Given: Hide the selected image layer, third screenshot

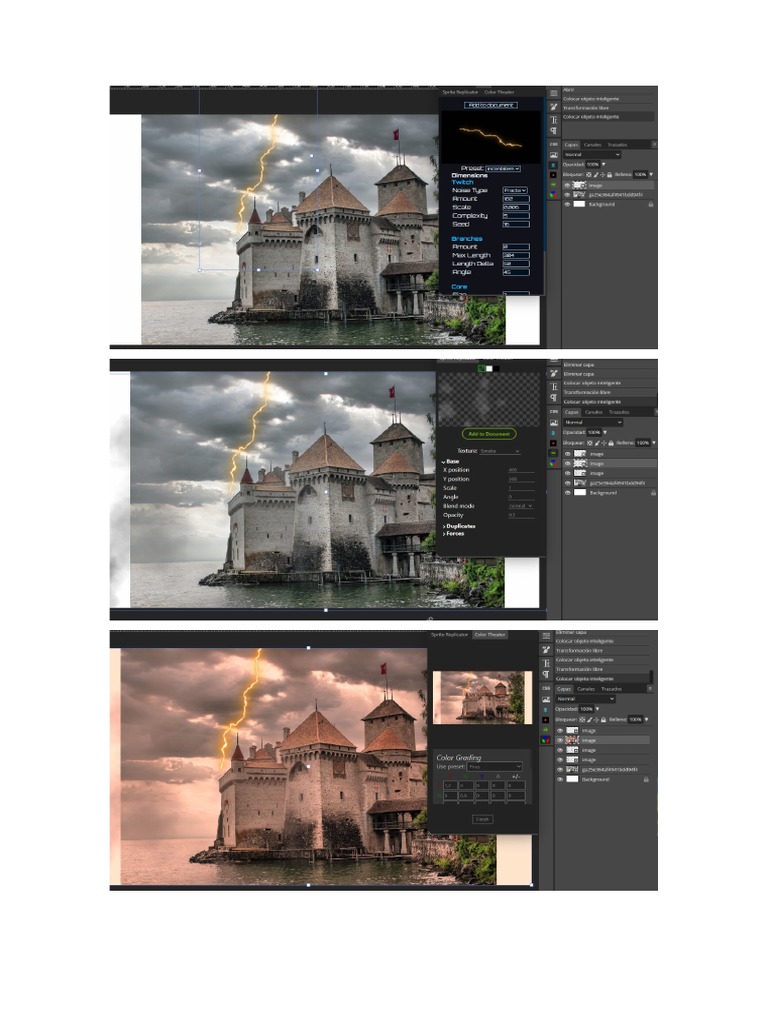Looking at the screenshot, I should (560, 740).
